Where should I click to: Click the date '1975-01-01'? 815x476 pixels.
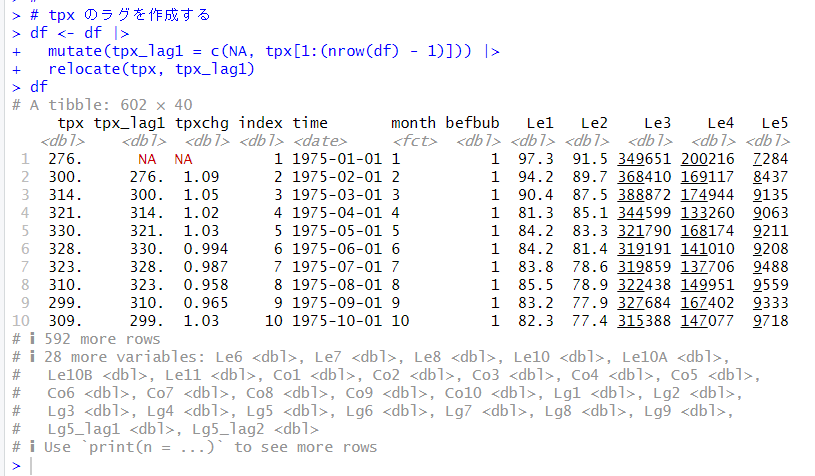point(337,159)
